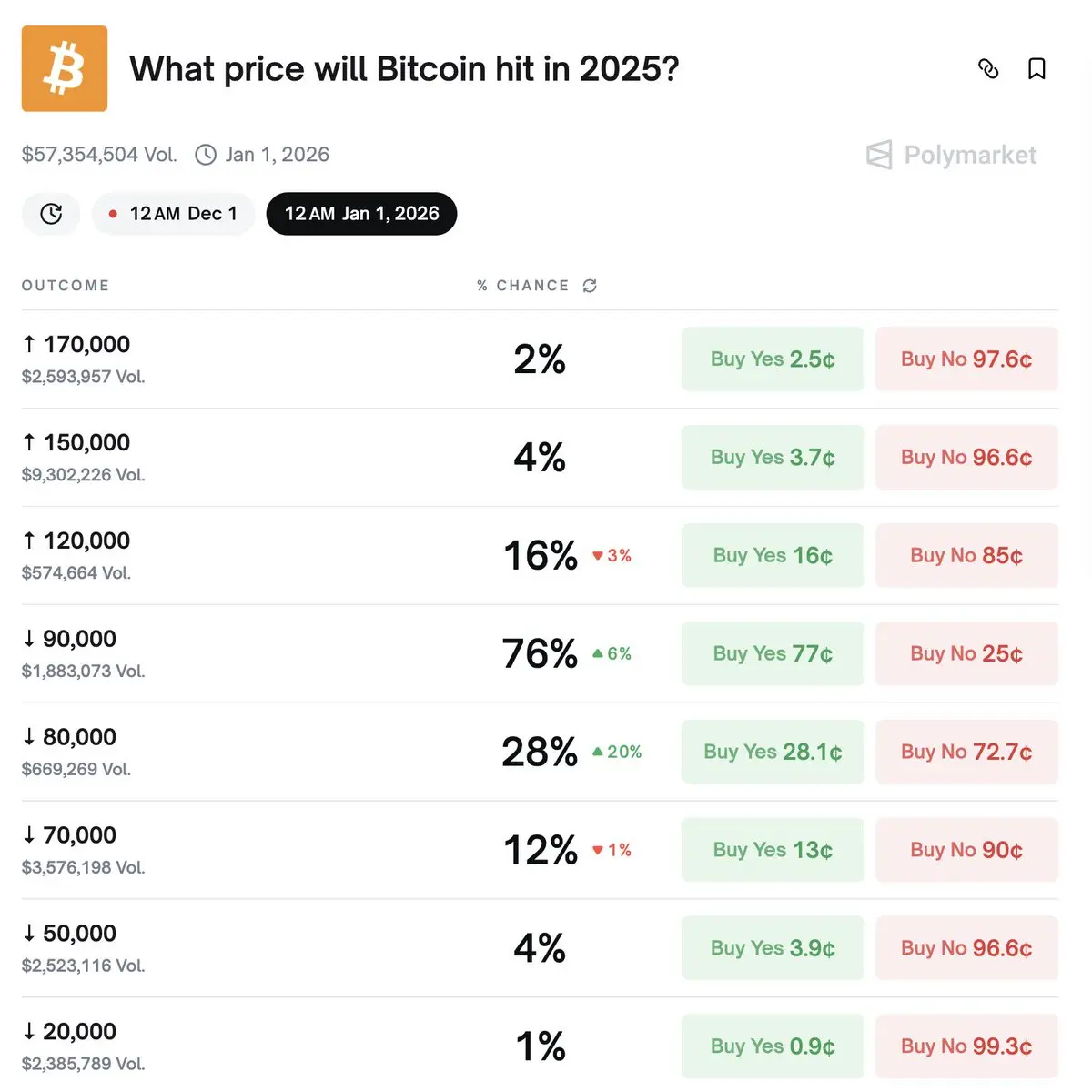
Task: Buy No at 25¢ for 90,000
Action: [x=966, y=654]
